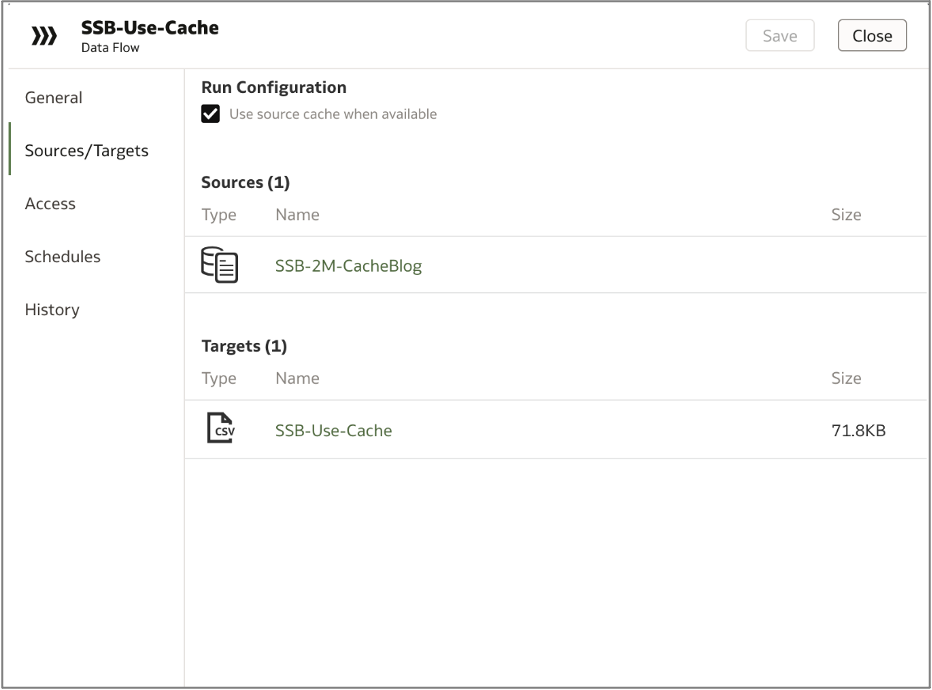Open the SSB-2M-CacheBlog dataset link
This screenshot has height=690, width=932.
point(348,264)
